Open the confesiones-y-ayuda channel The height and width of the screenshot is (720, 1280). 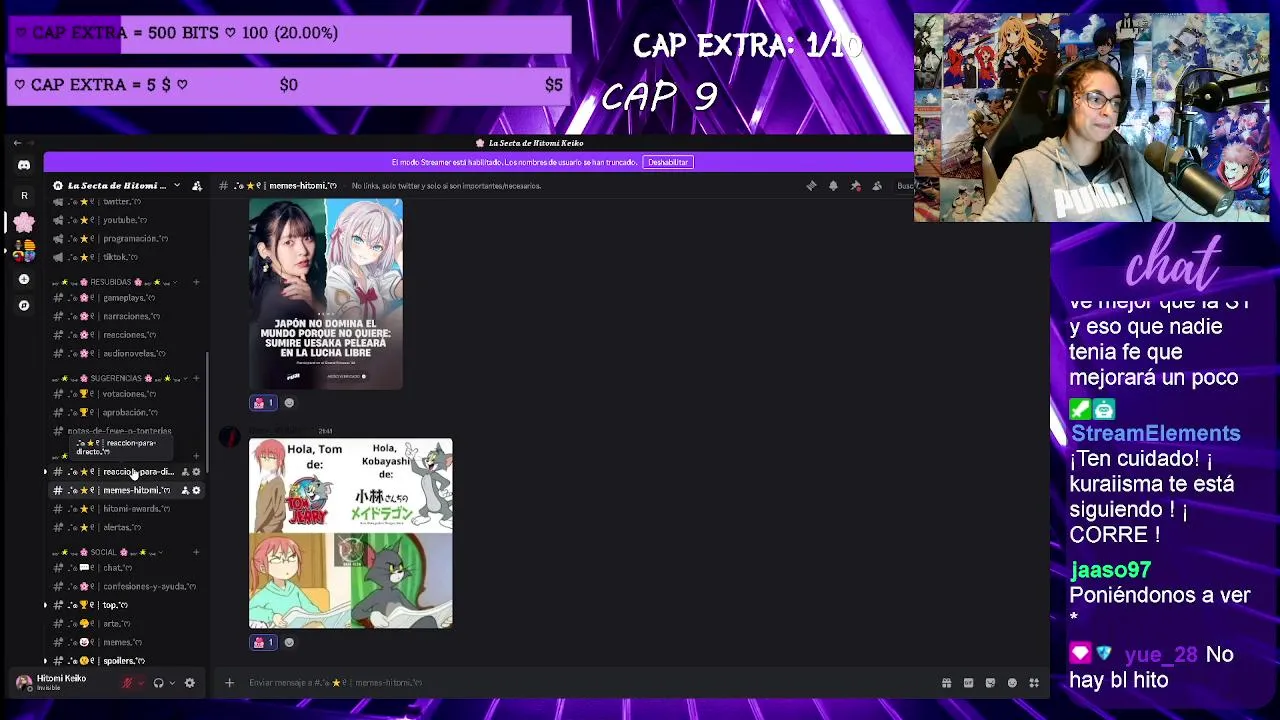point(127,586)
